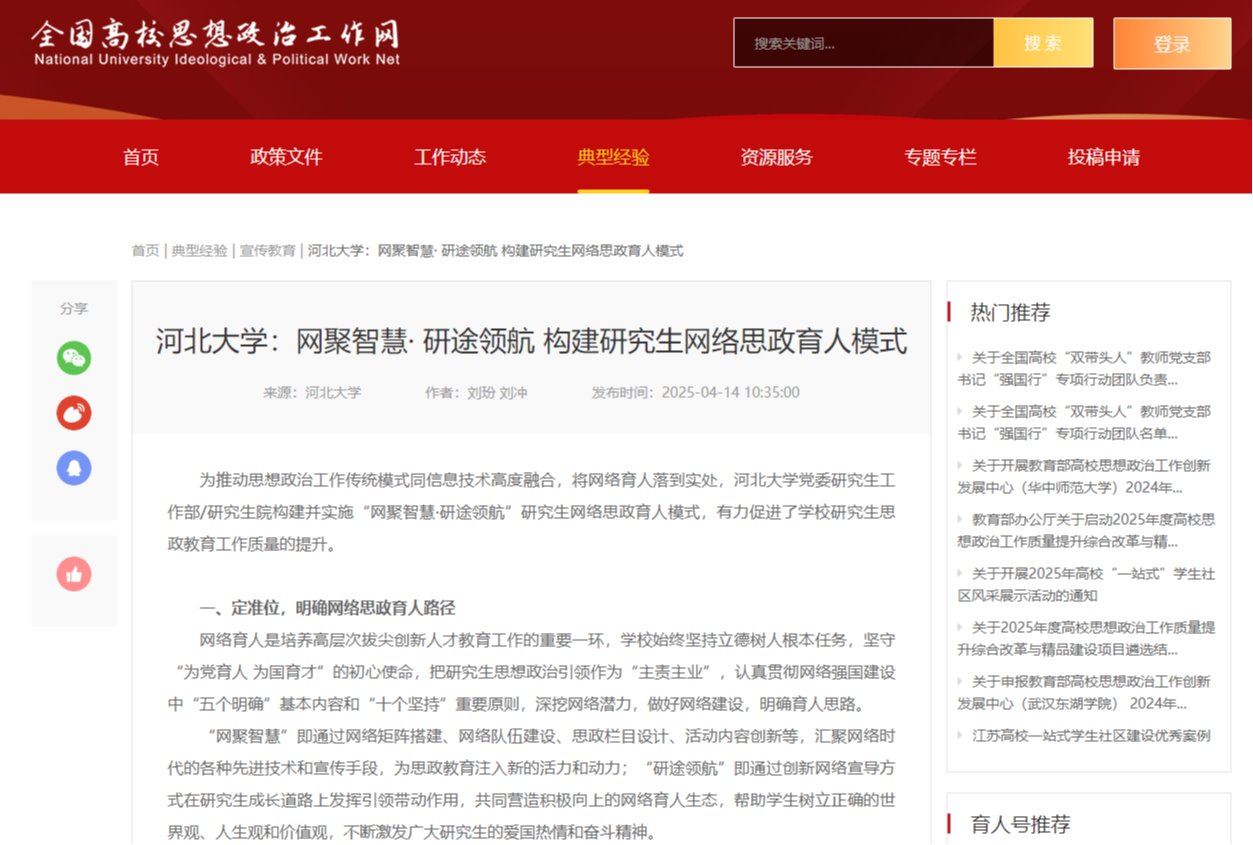Go to 工作动态 section

450,157
